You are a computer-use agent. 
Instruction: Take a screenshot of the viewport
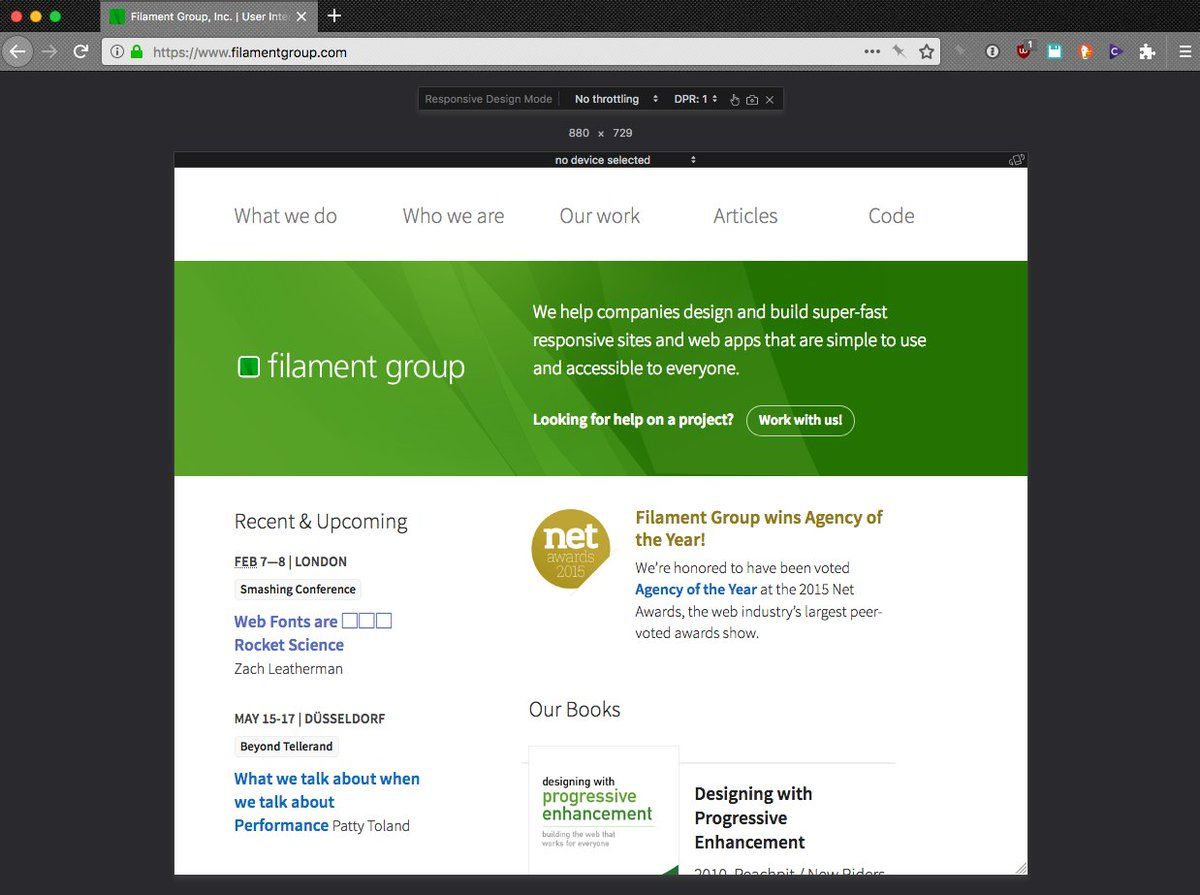(752, 100)
